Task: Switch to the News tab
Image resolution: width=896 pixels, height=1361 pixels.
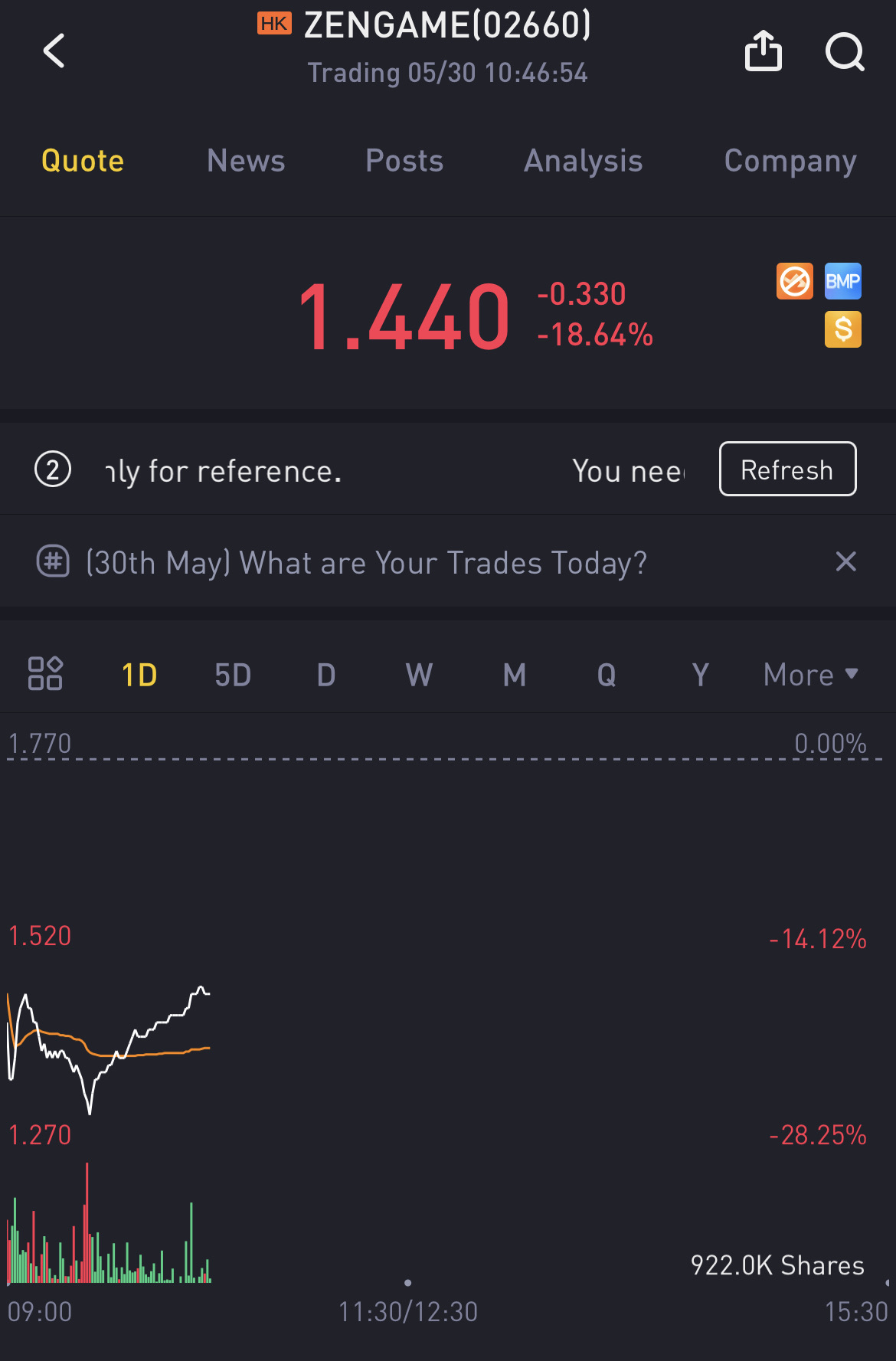Action: pos(246,161)
